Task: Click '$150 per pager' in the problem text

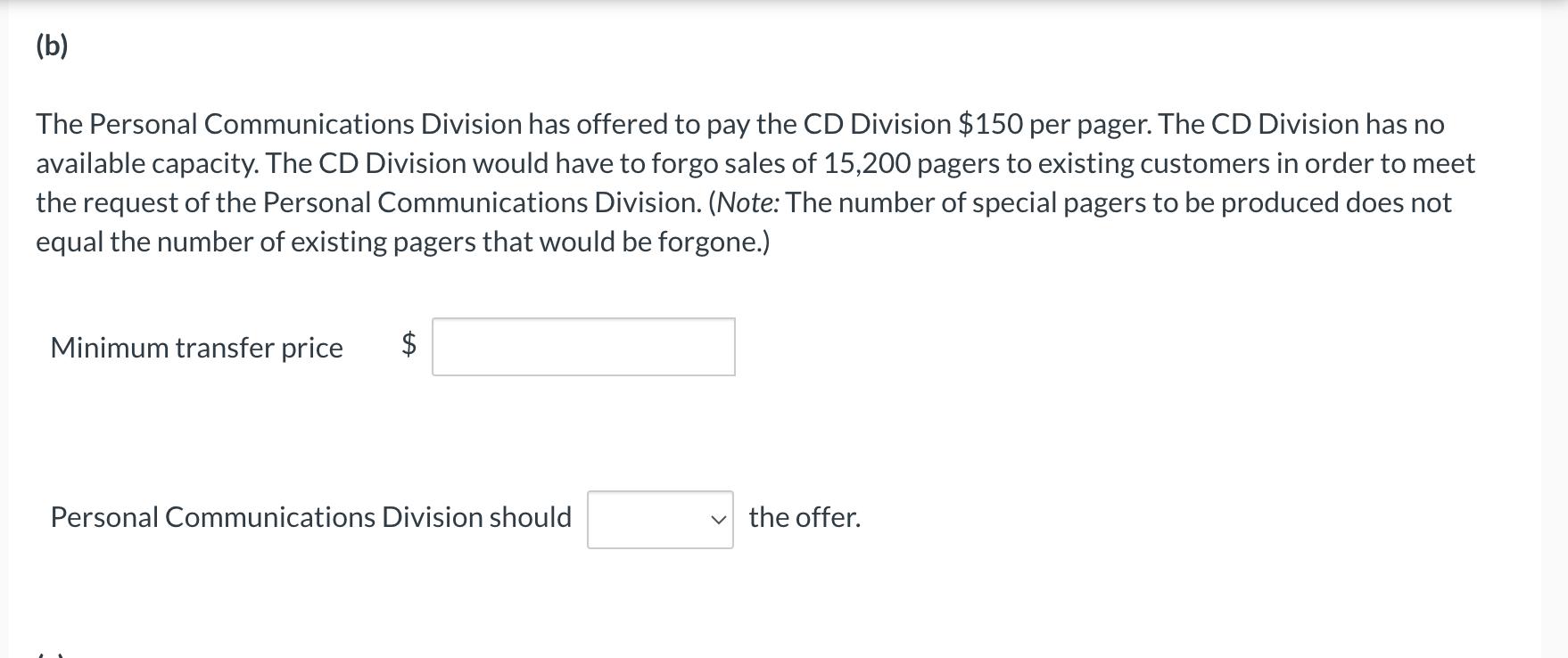Action: 1049,124
